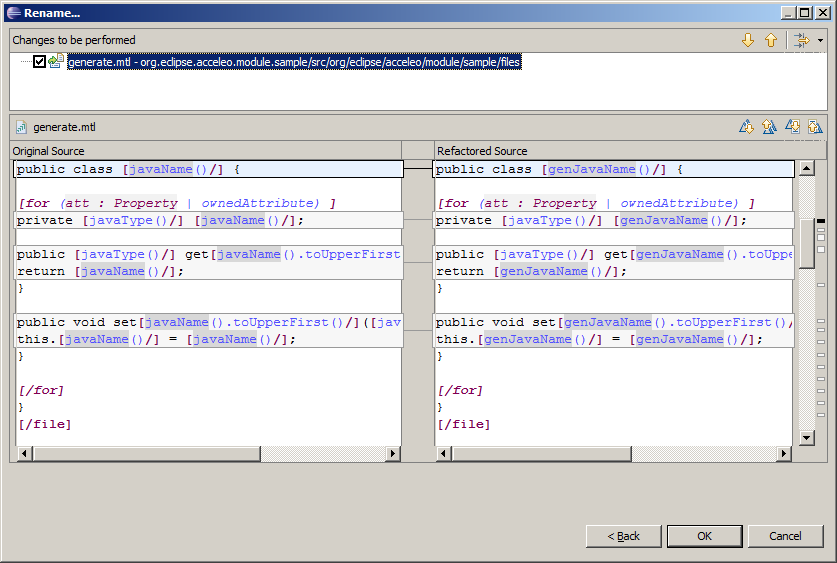The height and width of the screenshot is (563, 837).
Task: Click the file change icon beside generate.mtl entry
Action: 56,62
